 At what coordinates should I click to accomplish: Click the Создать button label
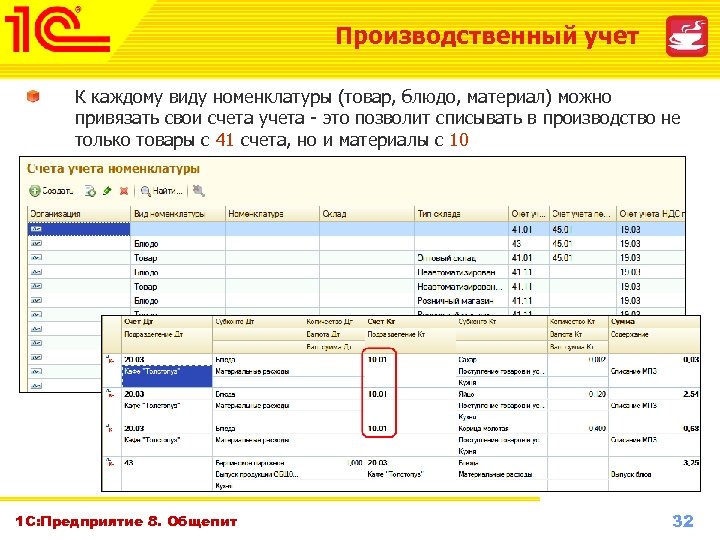coord(57,191)
